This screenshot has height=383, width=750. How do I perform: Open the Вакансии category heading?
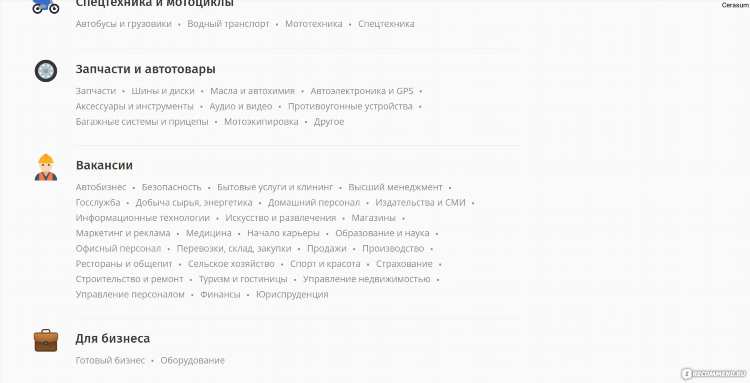coord(104,165)
